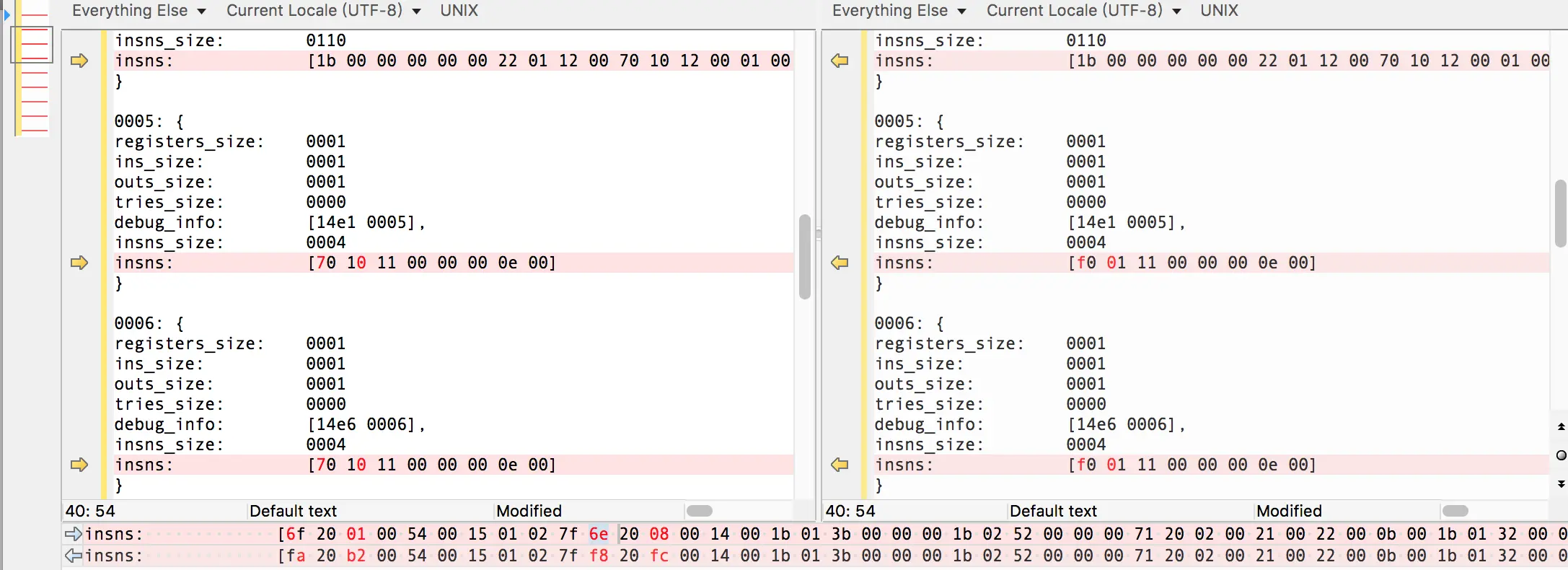The height and width of the screenshot is (570, 1568).
Task: Click the small circle button below right scrollbar
Action: pos(1562,455)
